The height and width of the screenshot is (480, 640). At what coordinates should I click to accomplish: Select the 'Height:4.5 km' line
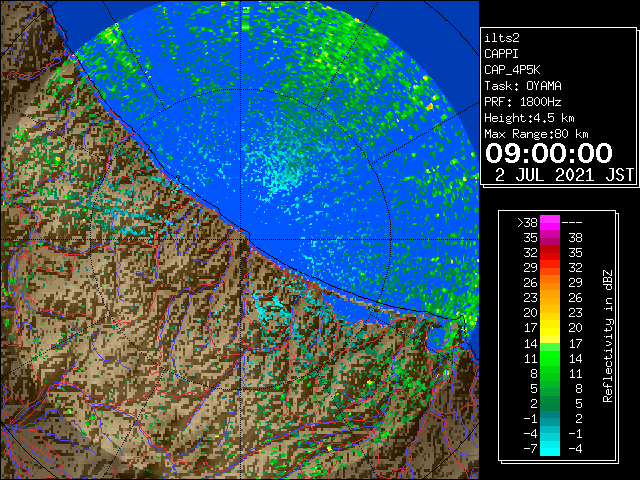coord(529,118)
